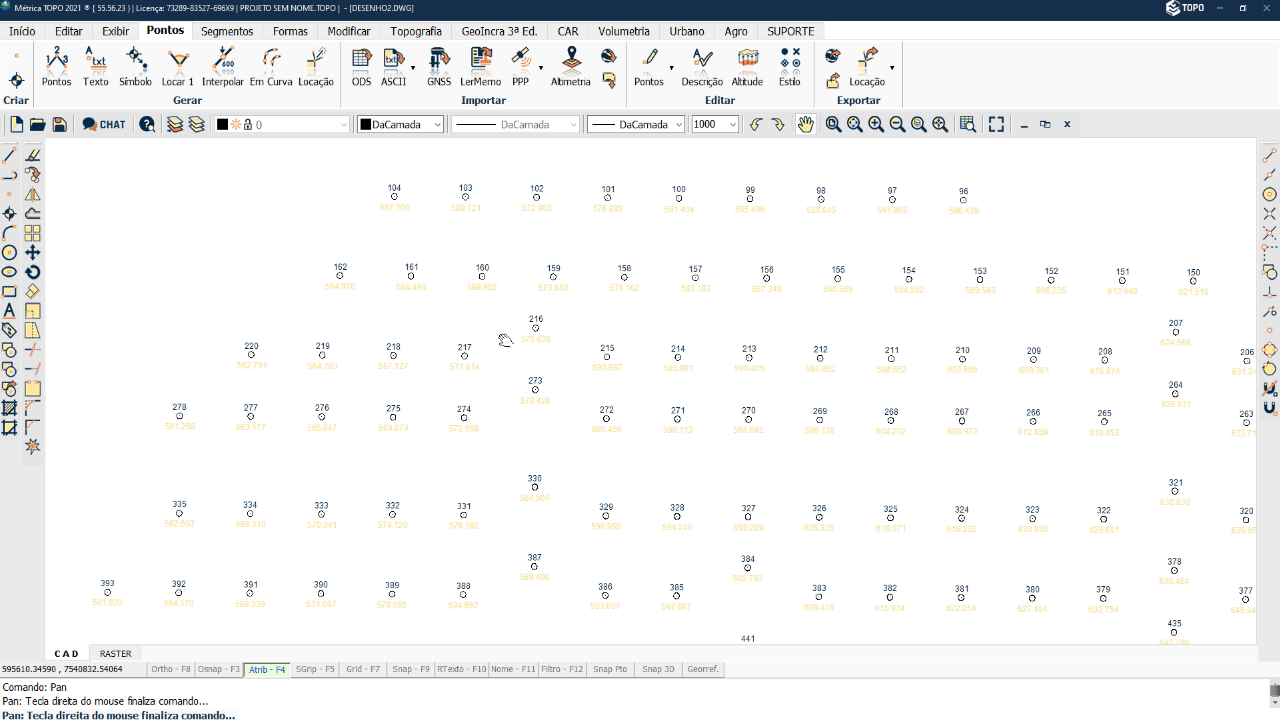The width and height of the screenshot is (1280, 720).
Task: Open the Volumetria ribbon tab
Action: click(623, 31)
